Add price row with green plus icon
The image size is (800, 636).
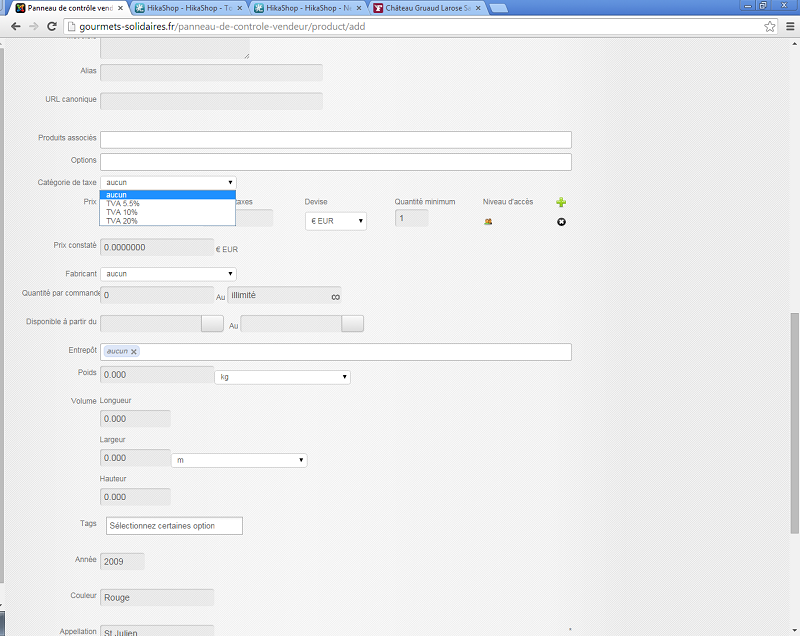click(x=561, y=202)
